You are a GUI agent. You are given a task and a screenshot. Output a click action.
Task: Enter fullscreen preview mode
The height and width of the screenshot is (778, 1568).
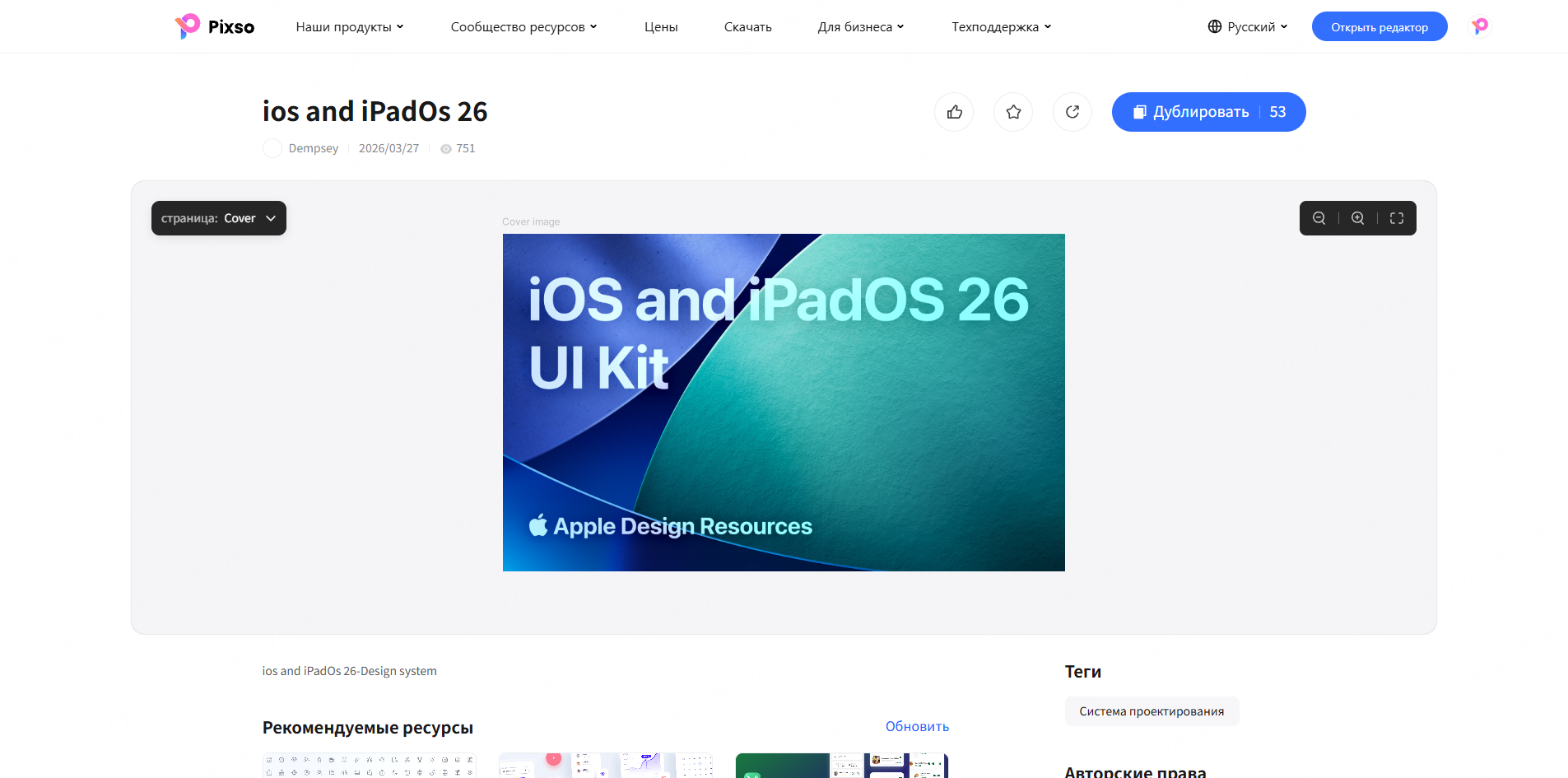(x=1397, y=218)
